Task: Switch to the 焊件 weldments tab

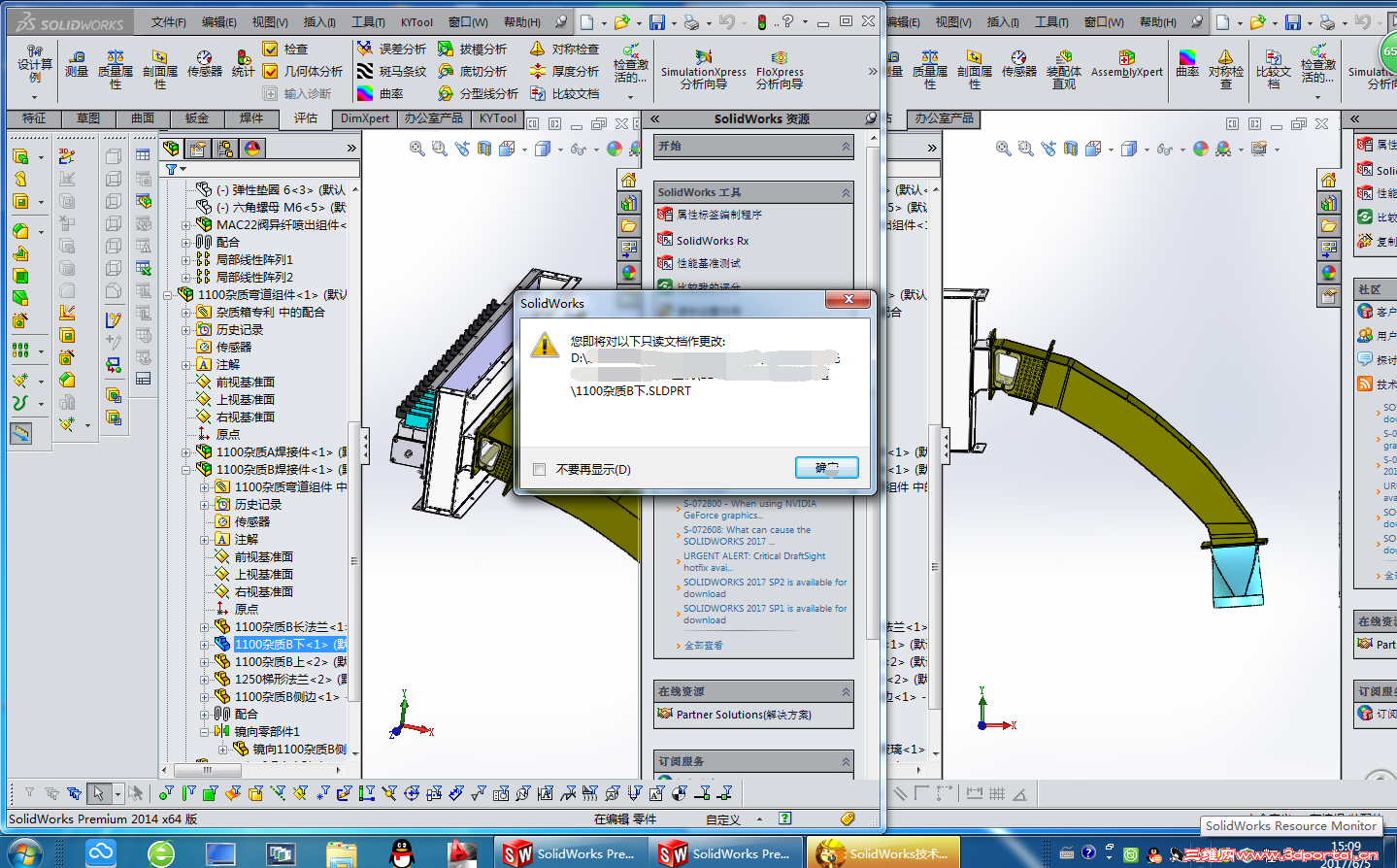Action: [251, 118]
